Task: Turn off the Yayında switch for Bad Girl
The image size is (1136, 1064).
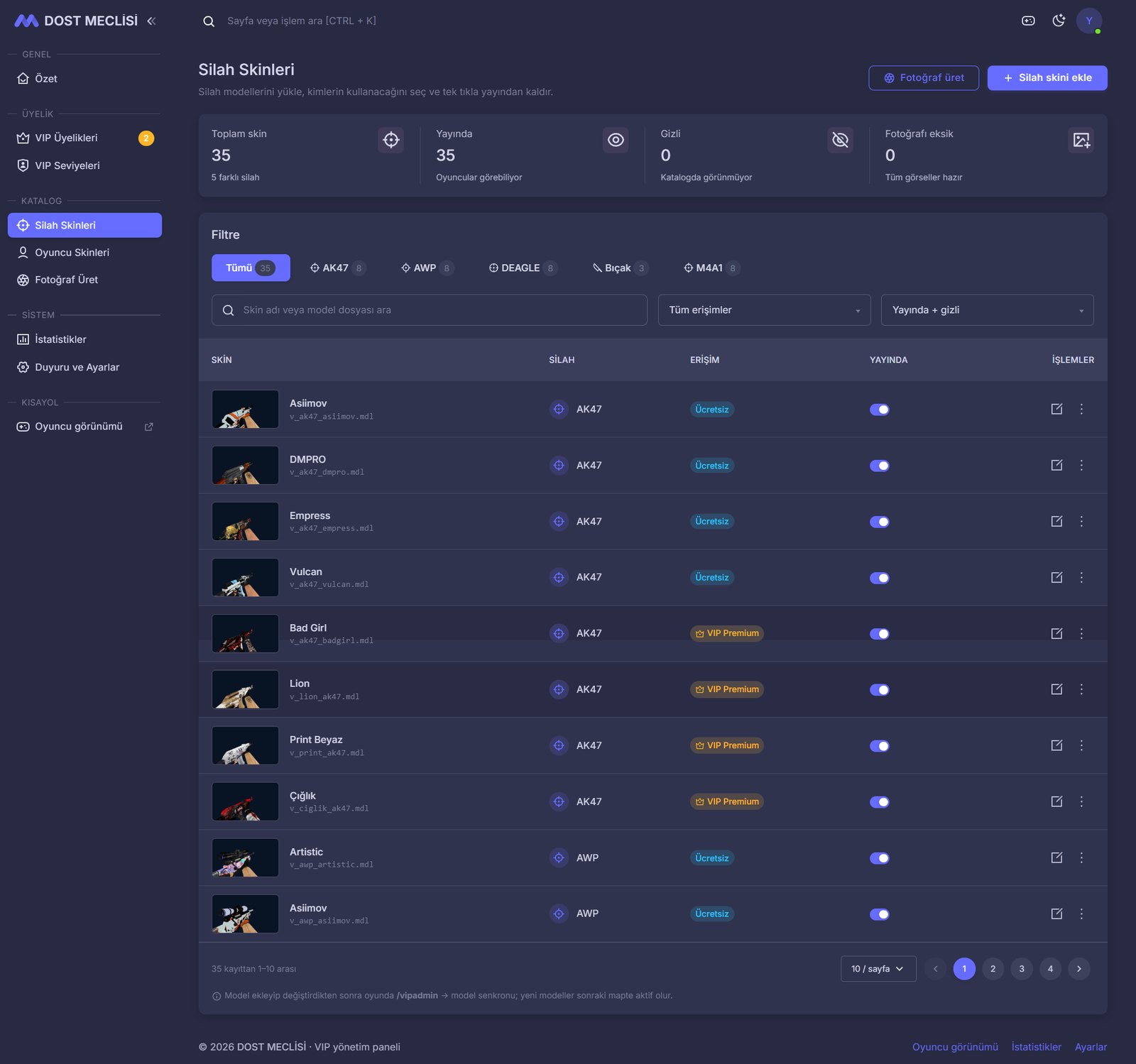Action: (x=879, y=634)
